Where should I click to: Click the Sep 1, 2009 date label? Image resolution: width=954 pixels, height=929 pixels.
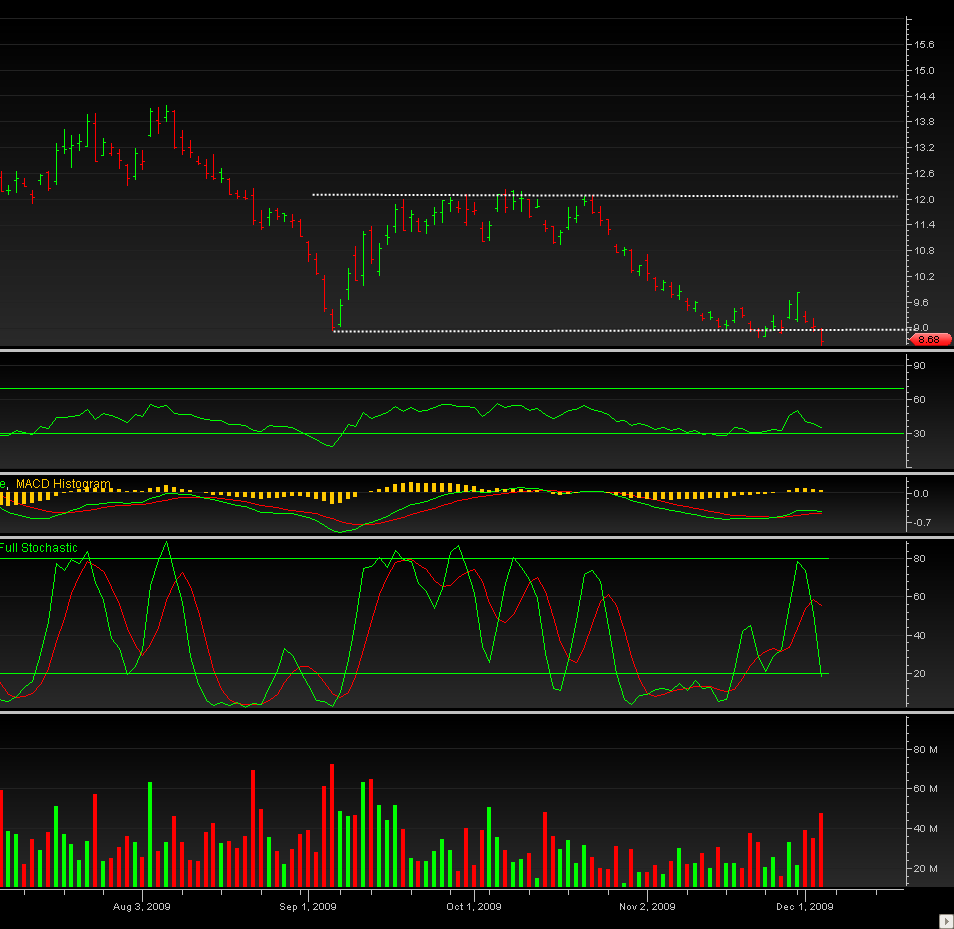pos(308,906)
